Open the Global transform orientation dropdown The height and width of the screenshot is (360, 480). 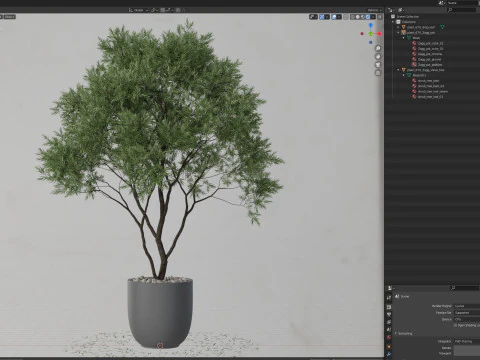138,10
